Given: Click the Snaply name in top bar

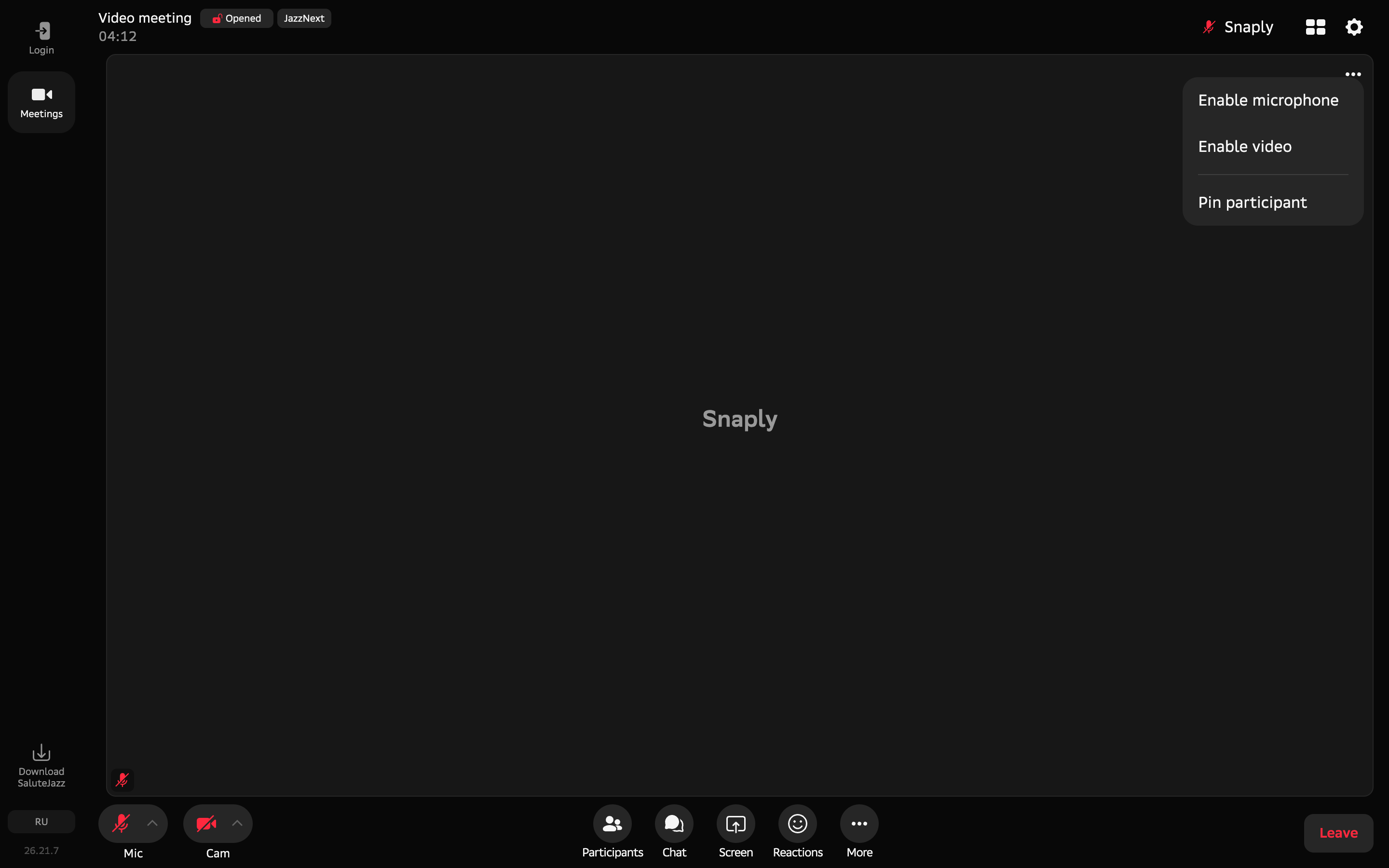Looking at the screenshot, I should pyautogui.click(x=1248, y=27).
